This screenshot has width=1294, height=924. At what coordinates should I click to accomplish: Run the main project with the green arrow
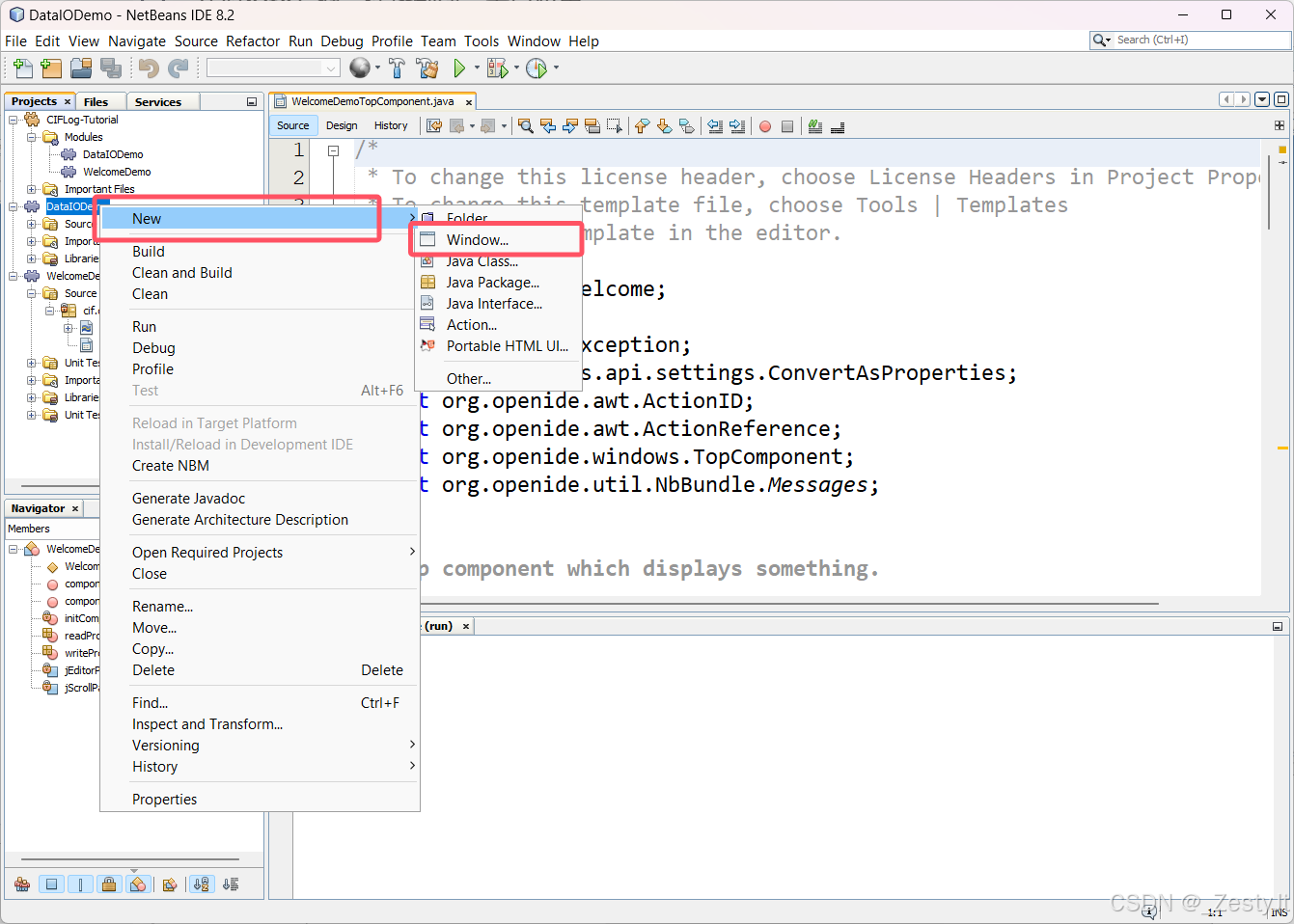pos(463,68)
